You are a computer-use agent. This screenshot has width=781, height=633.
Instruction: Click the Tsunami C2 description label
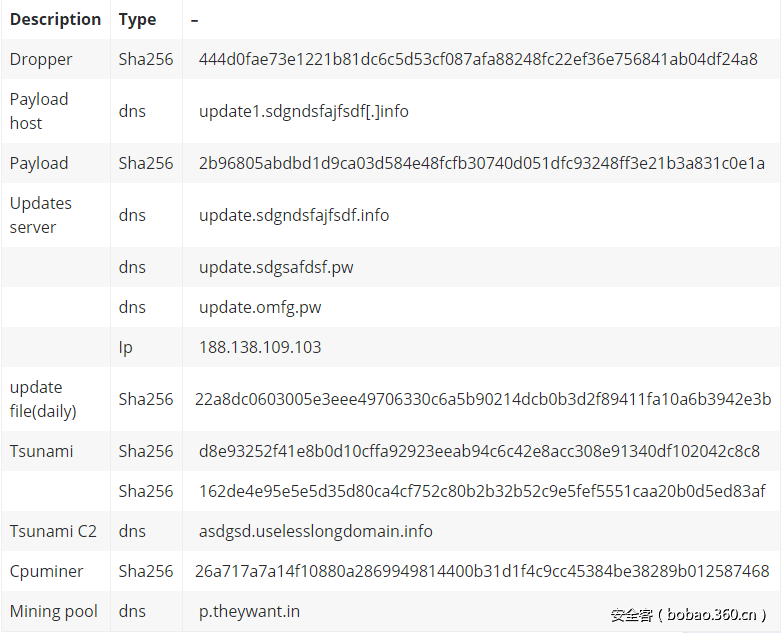pyautogui.click(x=53, y=531)
